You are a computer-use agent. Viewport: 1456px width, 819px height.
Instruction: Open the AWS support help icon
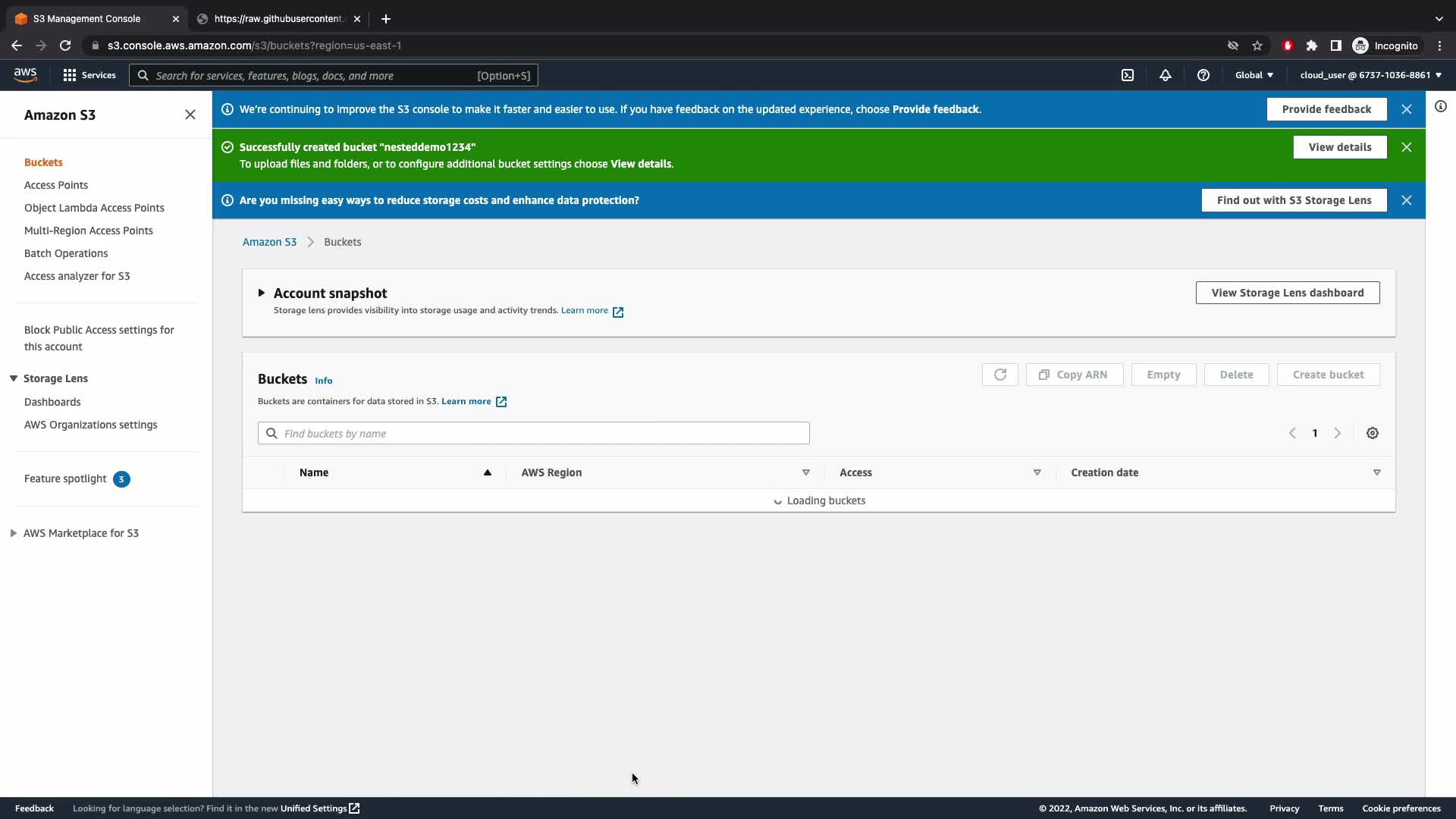[1203, 75]
